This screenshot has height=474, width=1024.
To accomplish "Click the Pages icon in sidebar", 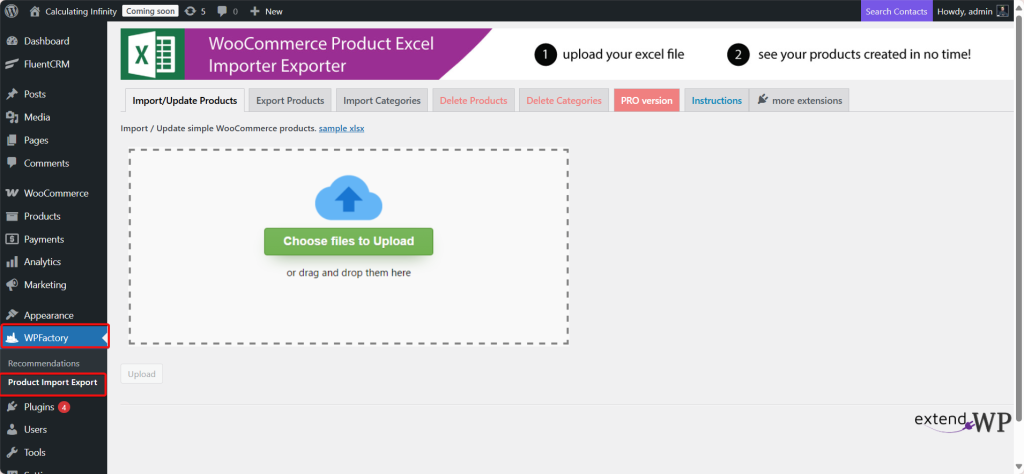I will (12, 140).
